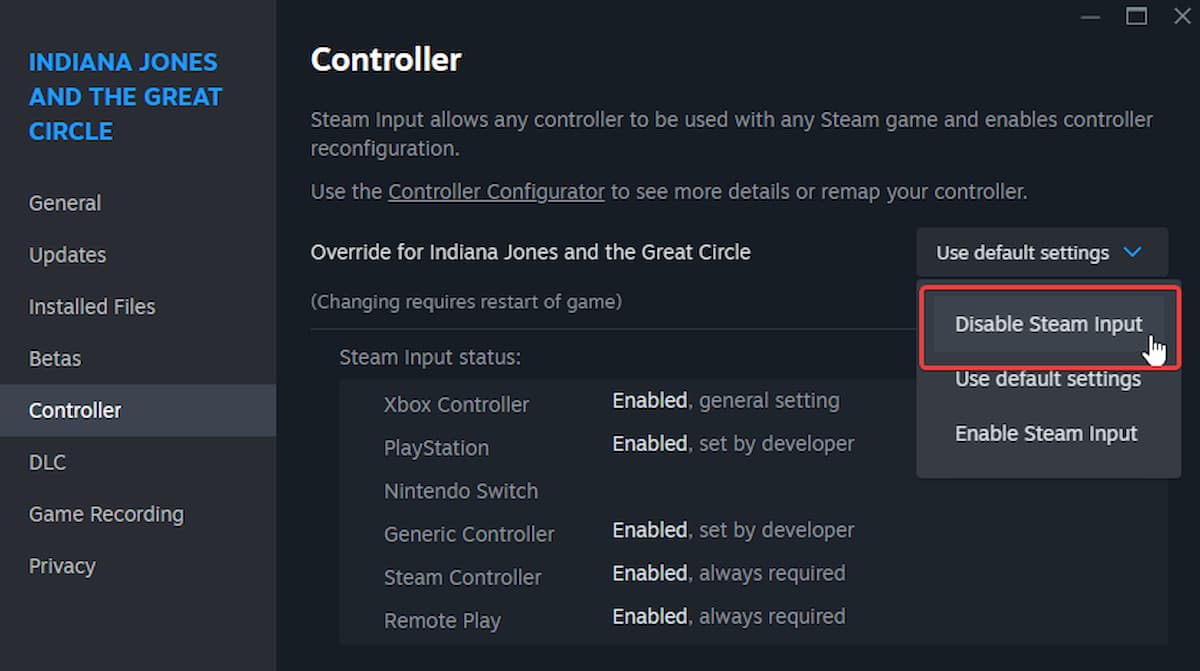Expand the controller override dropdown
The width and height of the screenshot is (1200, 671).
tap(1041, 252)
